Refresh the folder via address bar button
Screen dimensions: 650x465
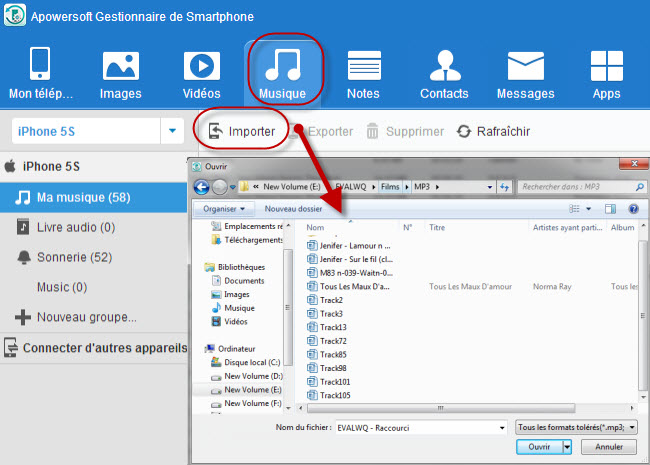coord(504,187)
